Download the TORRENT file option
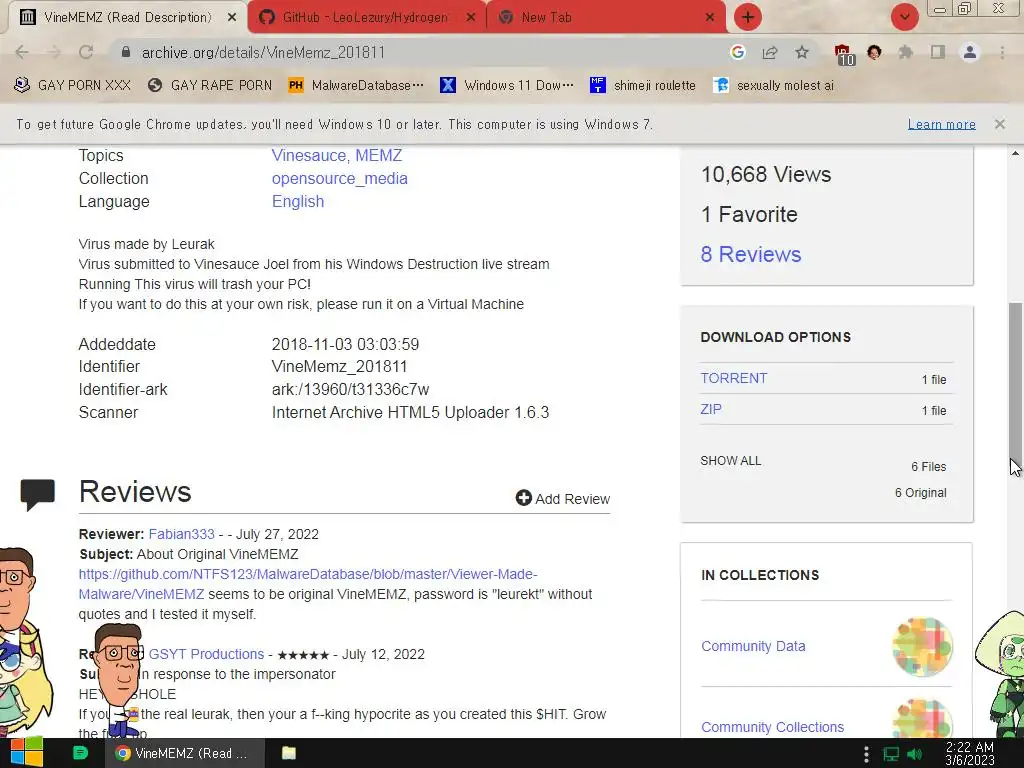 click(734, 378)
